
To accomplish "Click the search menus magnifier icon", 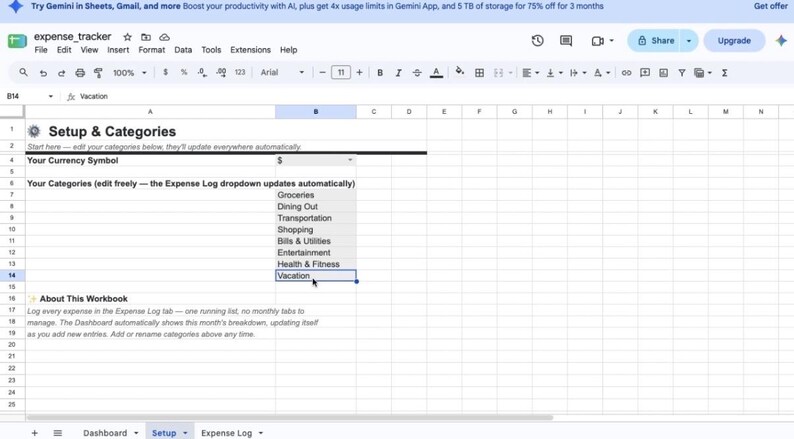I will click(x=23, y=72).
